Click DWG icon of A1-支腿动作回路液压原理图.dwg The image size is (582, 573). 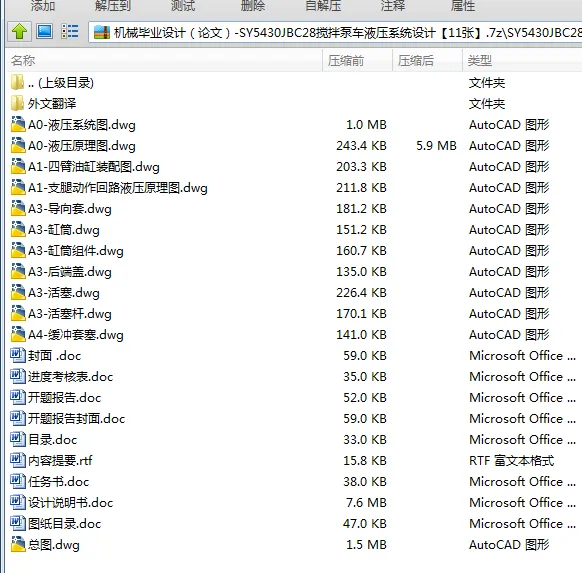pyautogui.click(x=18, y=187)
